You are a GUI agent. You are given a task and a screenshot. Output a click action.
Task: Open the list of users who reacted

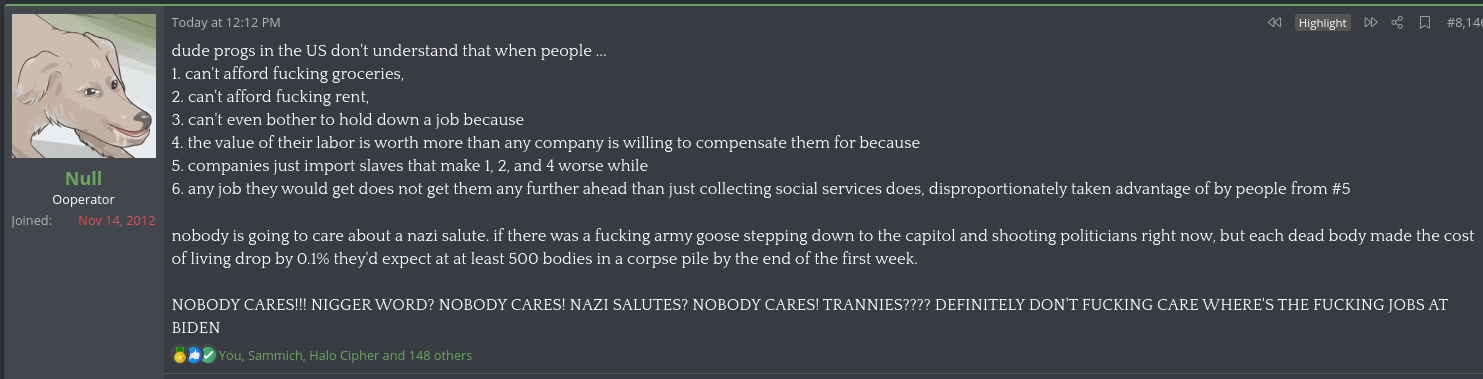[345, 355]
